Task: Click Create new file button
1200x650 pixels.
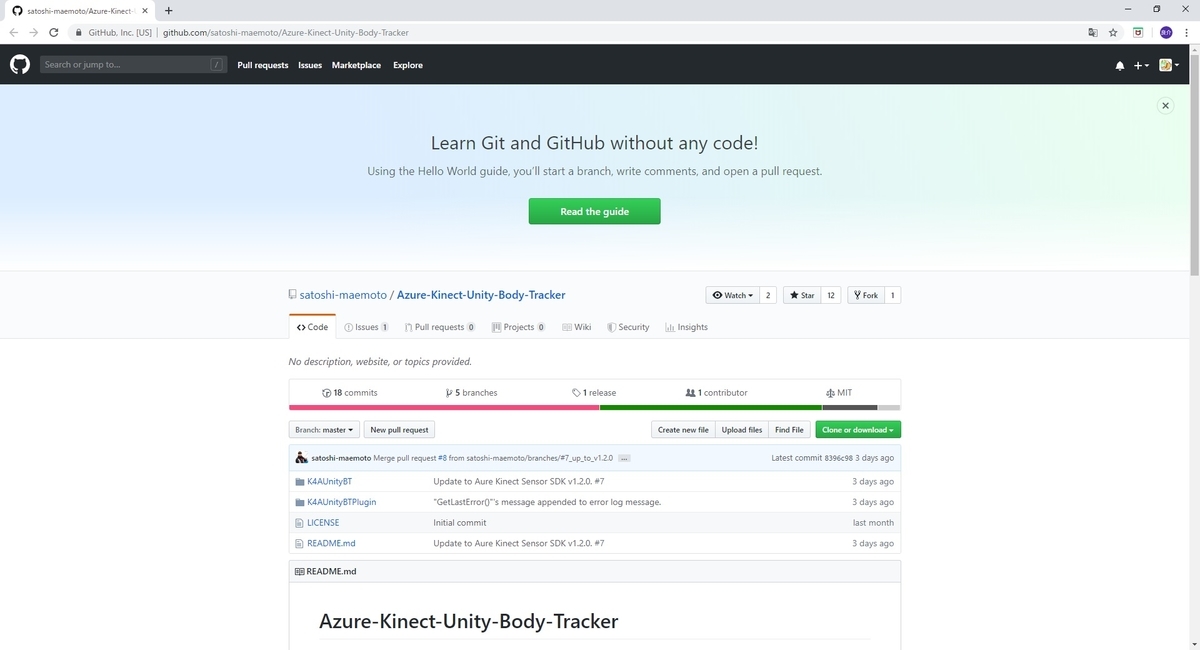Action: tap(682, 430)
